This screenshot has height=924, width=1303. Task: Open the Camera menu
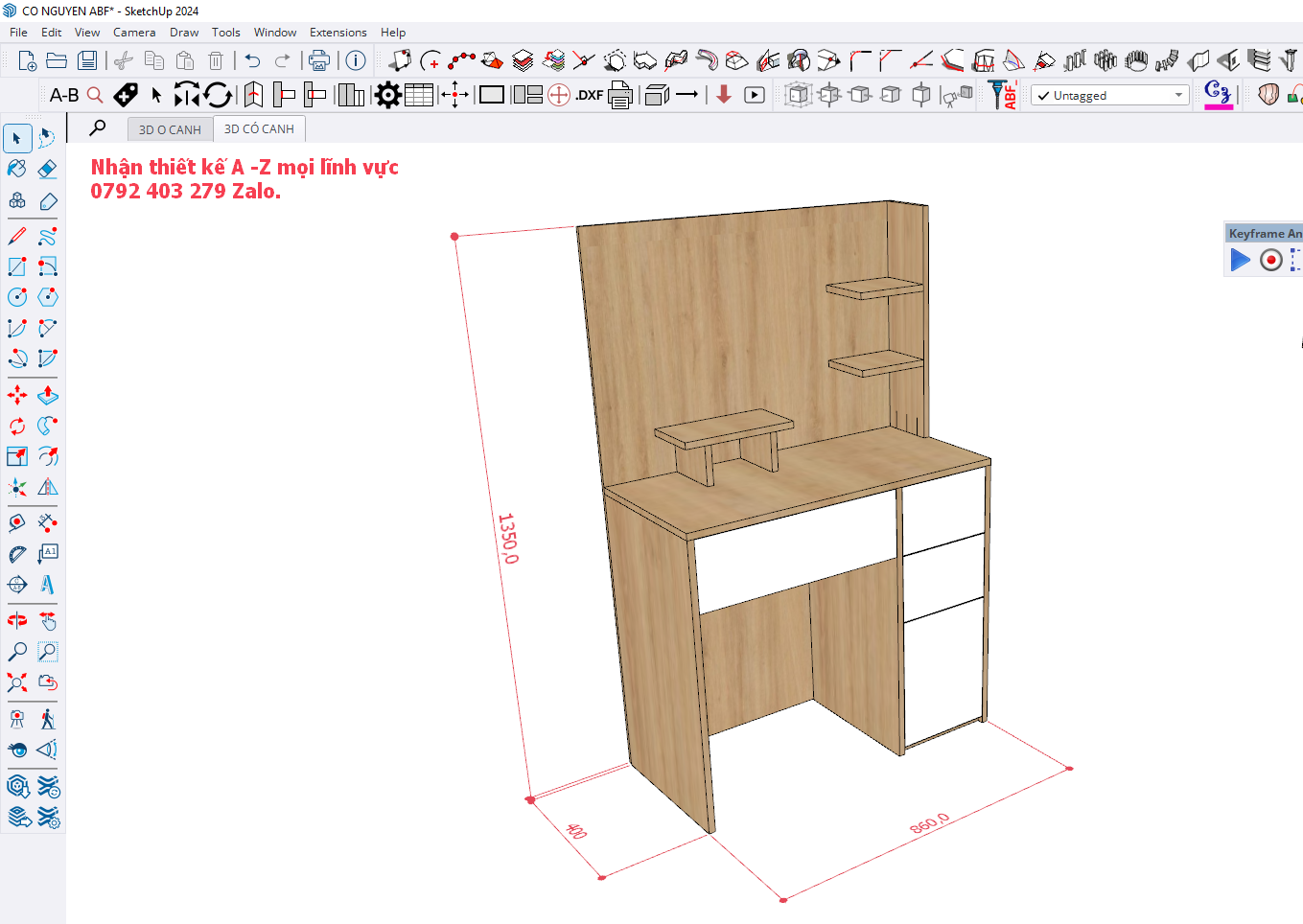(133, 33)
